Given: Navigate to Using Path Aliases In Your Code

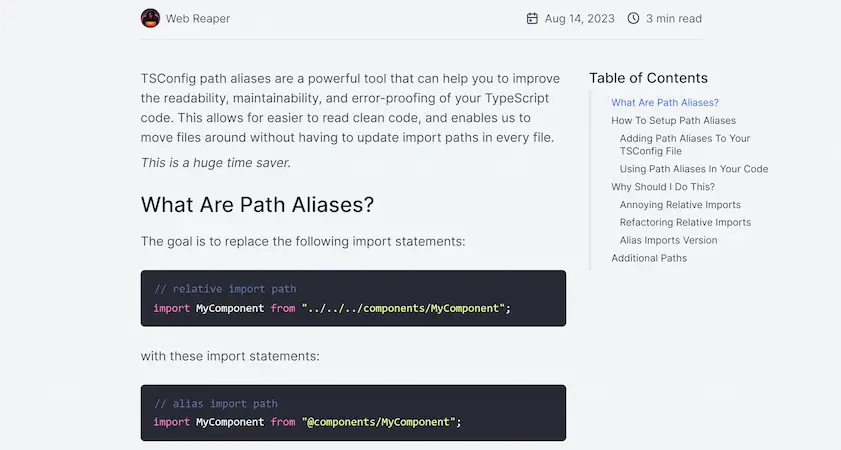Looking at the screenshot, I should pos(694,169).
